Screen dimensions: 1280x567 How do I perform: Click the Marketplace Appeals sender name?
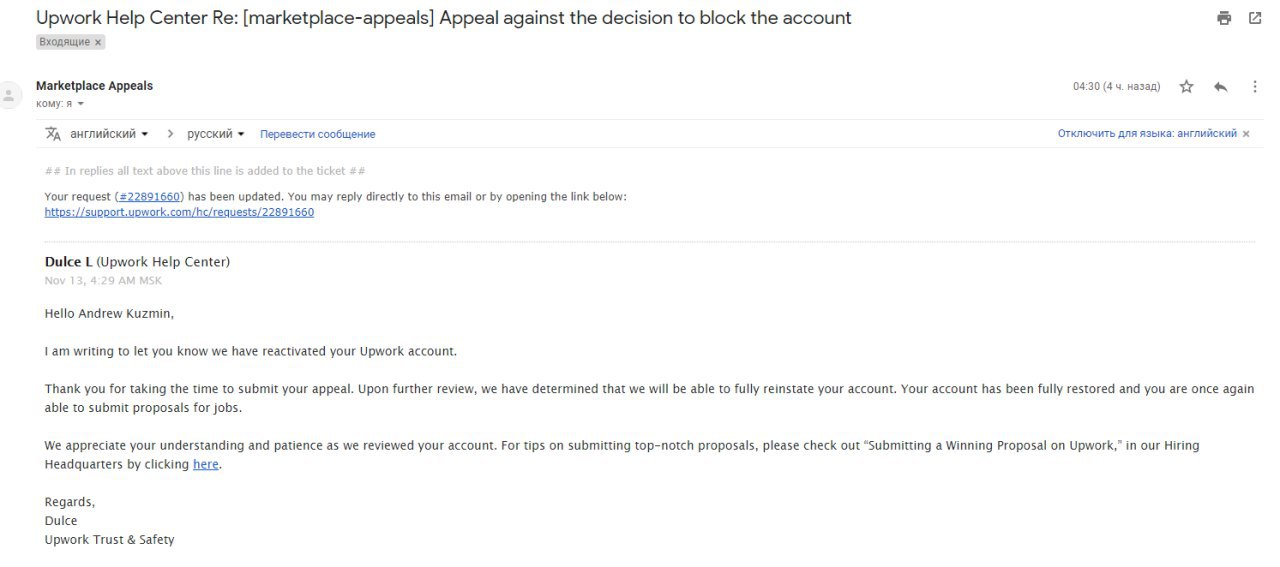click(94, 86)
